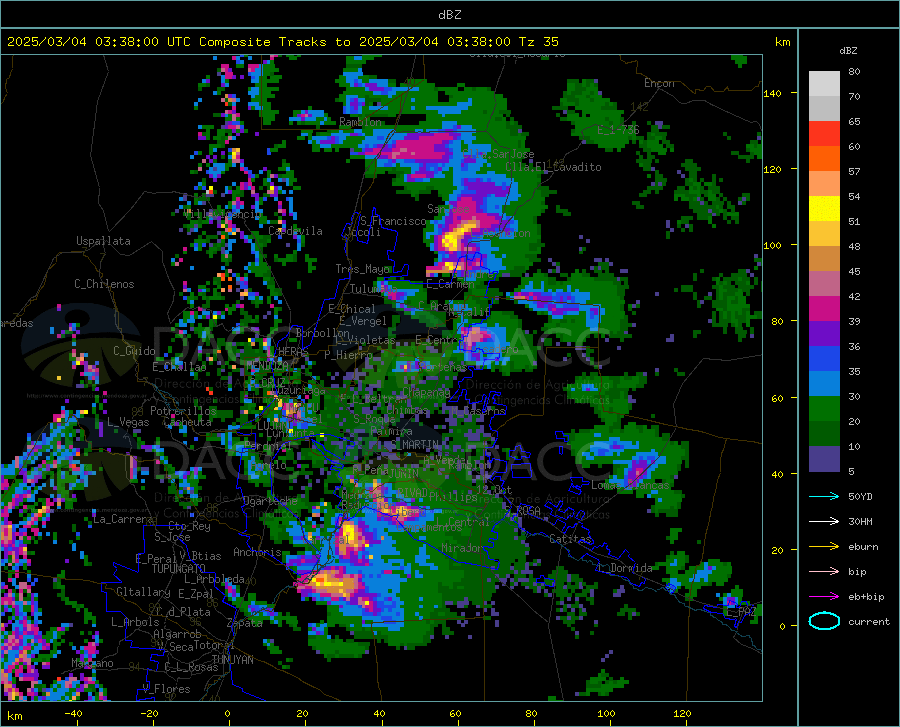Click the 'Potrerillos' place label
Image resolution: width=900 pixels, height=727 pixels.
(183, 411)
